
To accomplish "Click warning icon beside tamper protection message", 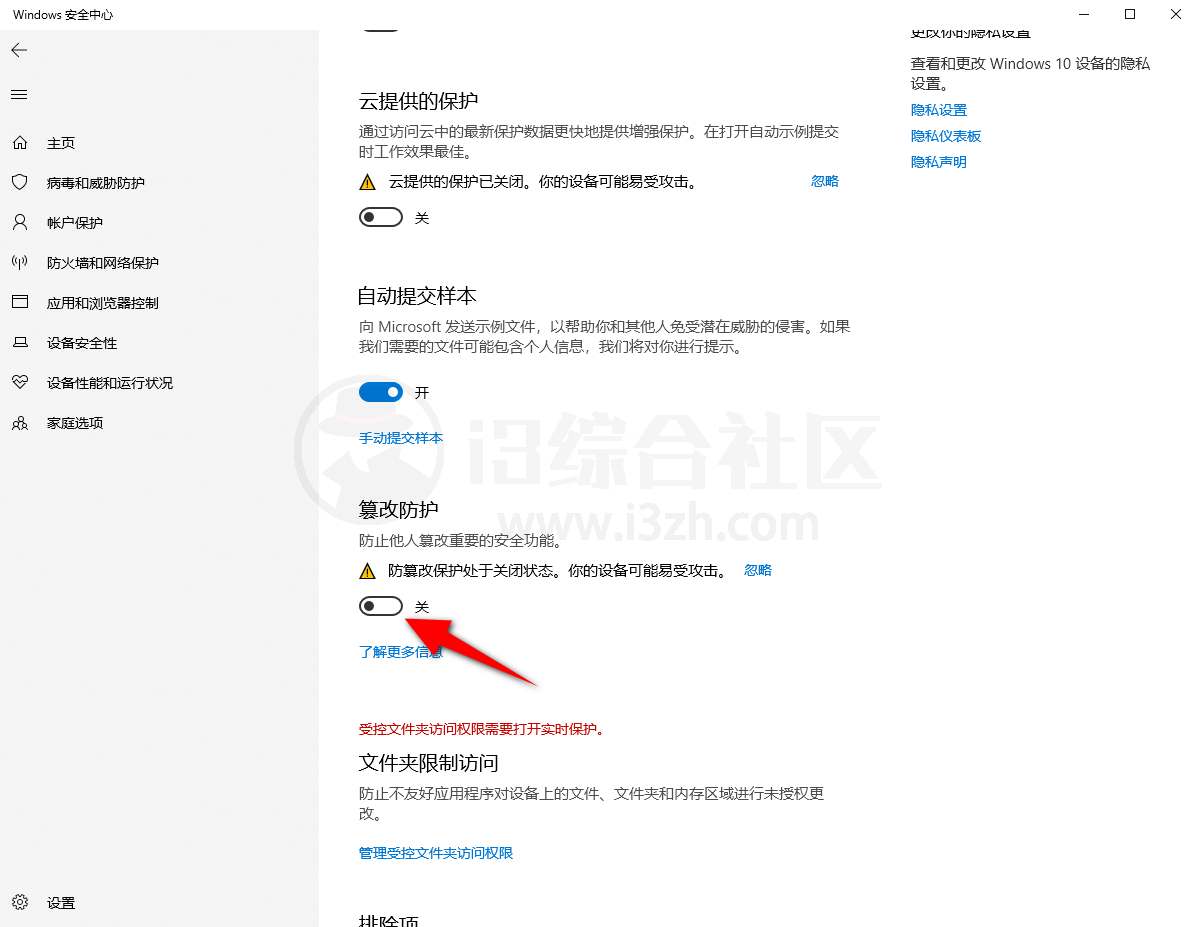I will pyautogui.click(x=367, y=571).
